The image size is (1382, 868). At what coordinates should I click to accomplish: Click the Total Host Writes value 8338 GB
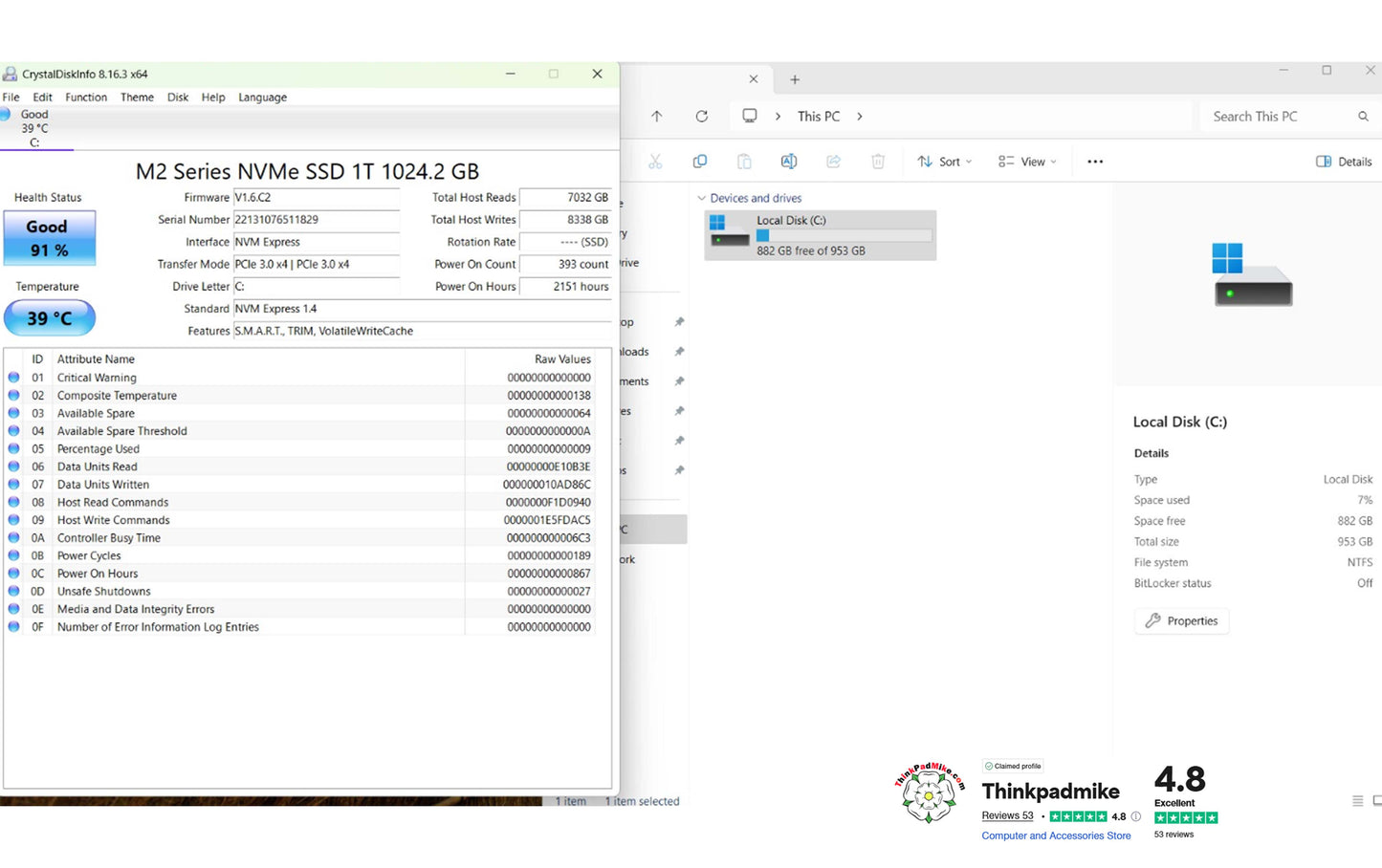[x=565, y=220]
